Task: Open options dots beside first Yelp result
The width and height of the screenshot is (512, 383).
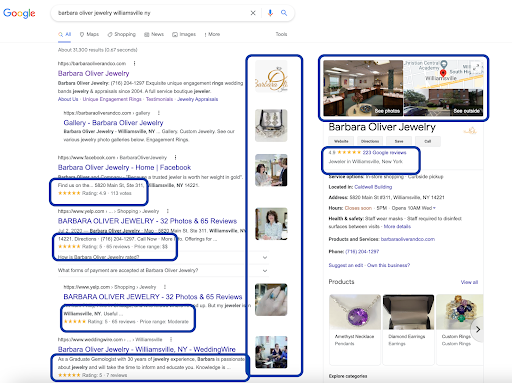Action: click(168, 211)
